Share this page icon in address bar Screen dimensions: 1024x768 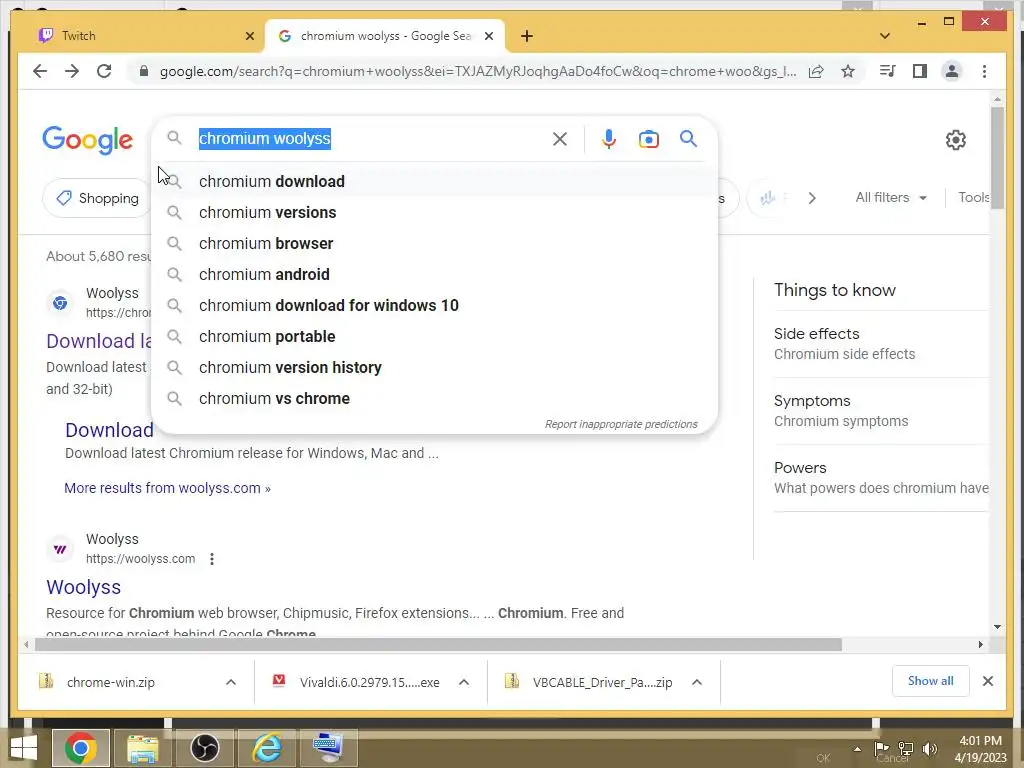click(x=816, y=71)
